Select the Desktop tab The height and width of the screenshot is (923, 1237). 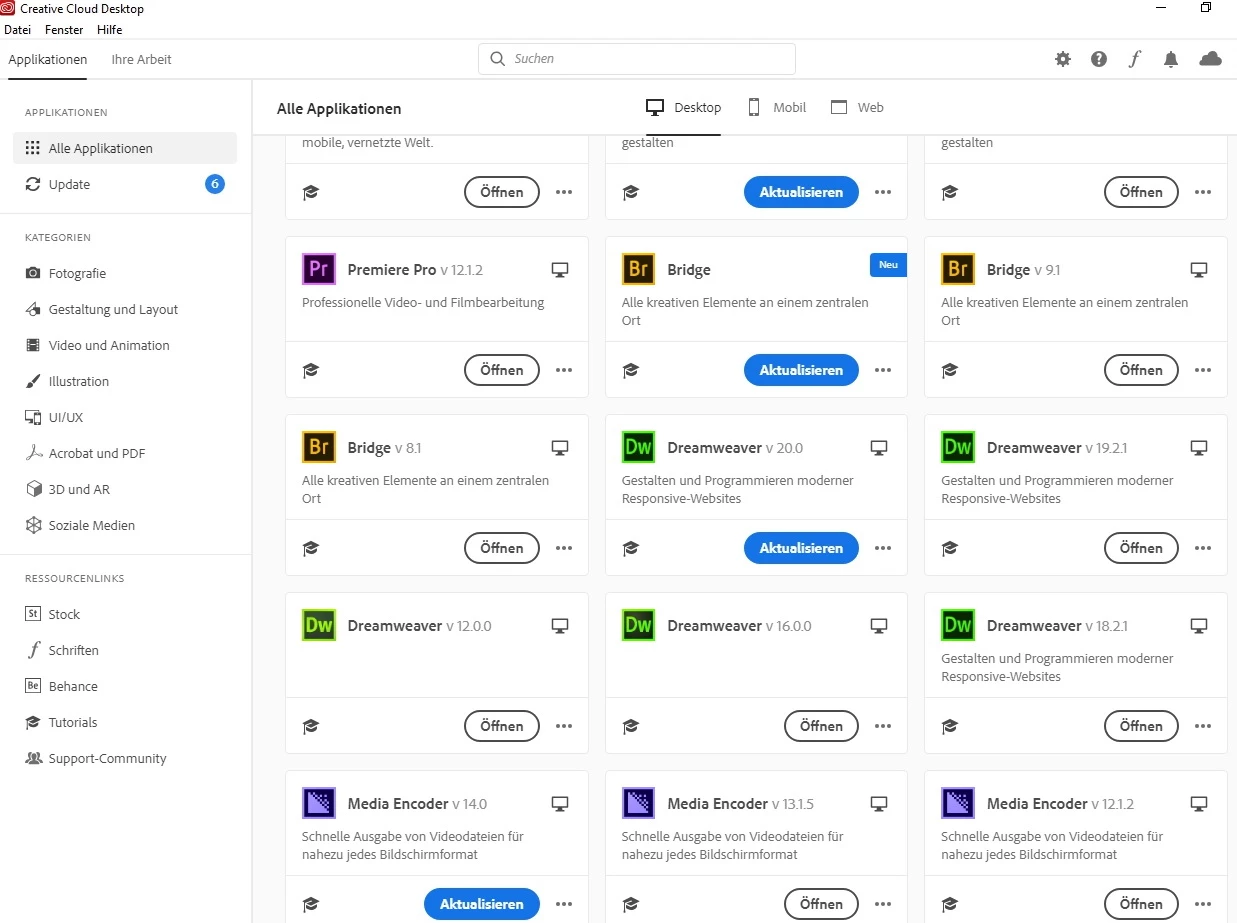coord(684,107)
